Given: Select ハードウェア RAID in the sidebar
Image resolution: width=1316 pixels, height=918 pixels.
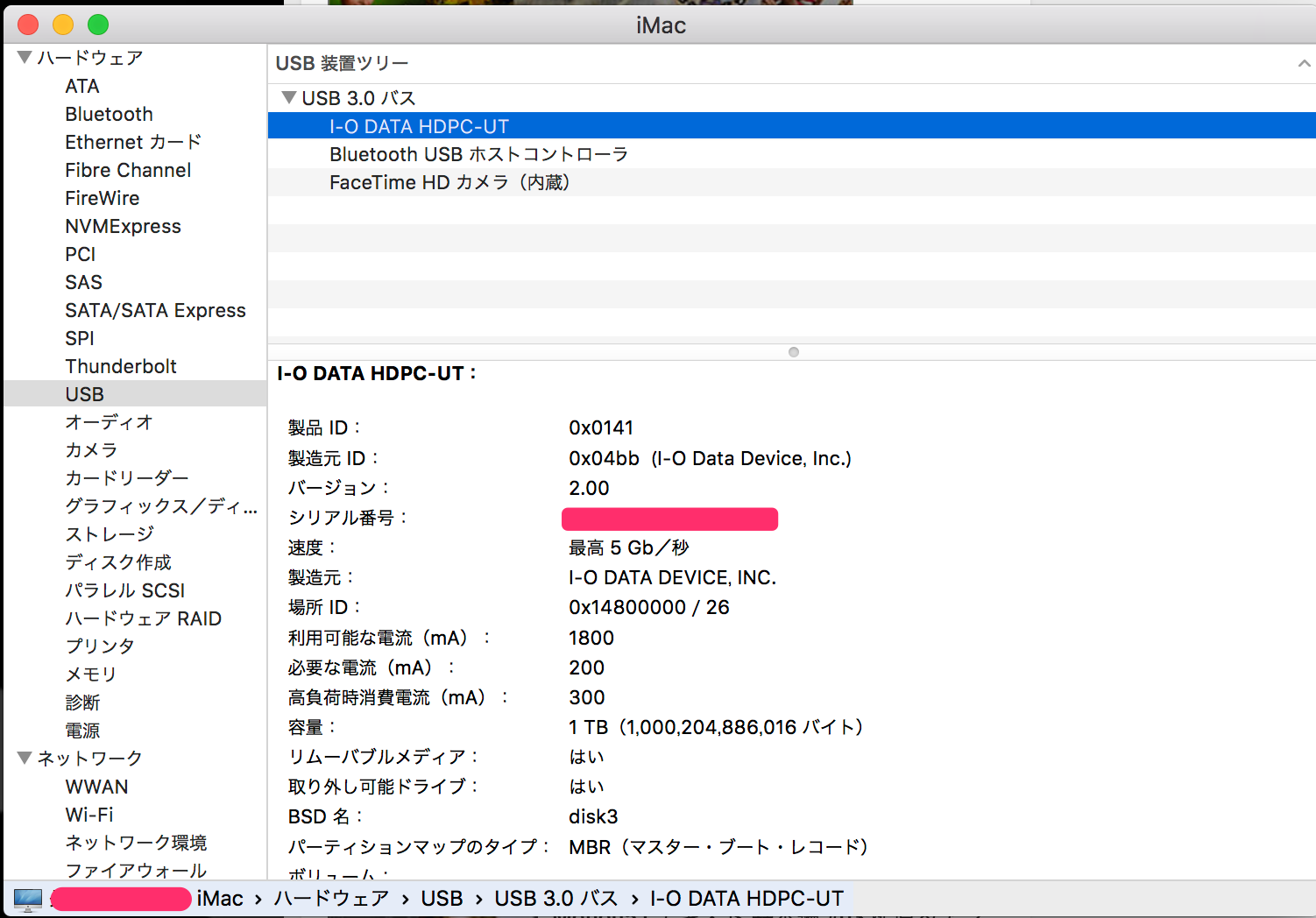Looking at the screenshot, I should 143,618.
